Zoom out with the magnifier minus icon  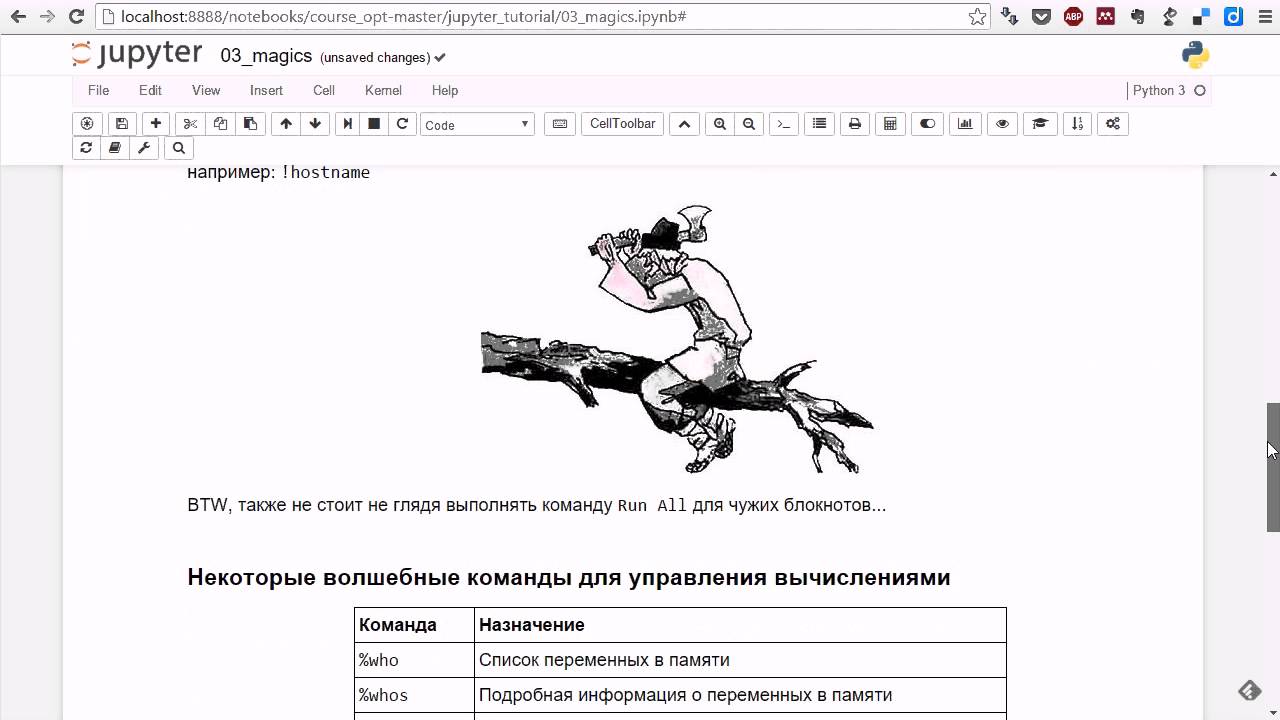coord(749,124)
